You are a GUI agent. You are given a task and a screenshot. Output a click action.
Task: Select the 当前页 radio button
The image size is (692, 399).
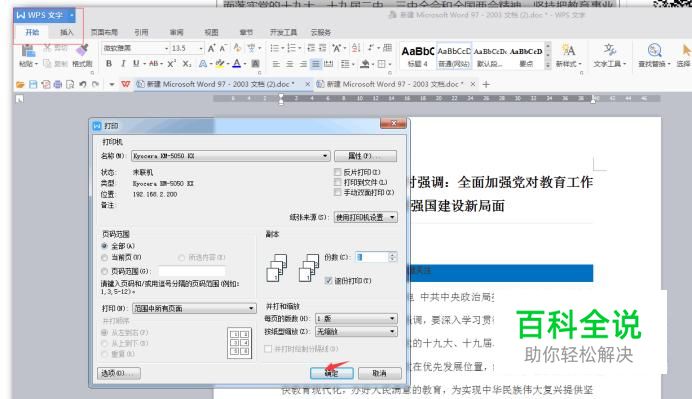coord(105,257)
